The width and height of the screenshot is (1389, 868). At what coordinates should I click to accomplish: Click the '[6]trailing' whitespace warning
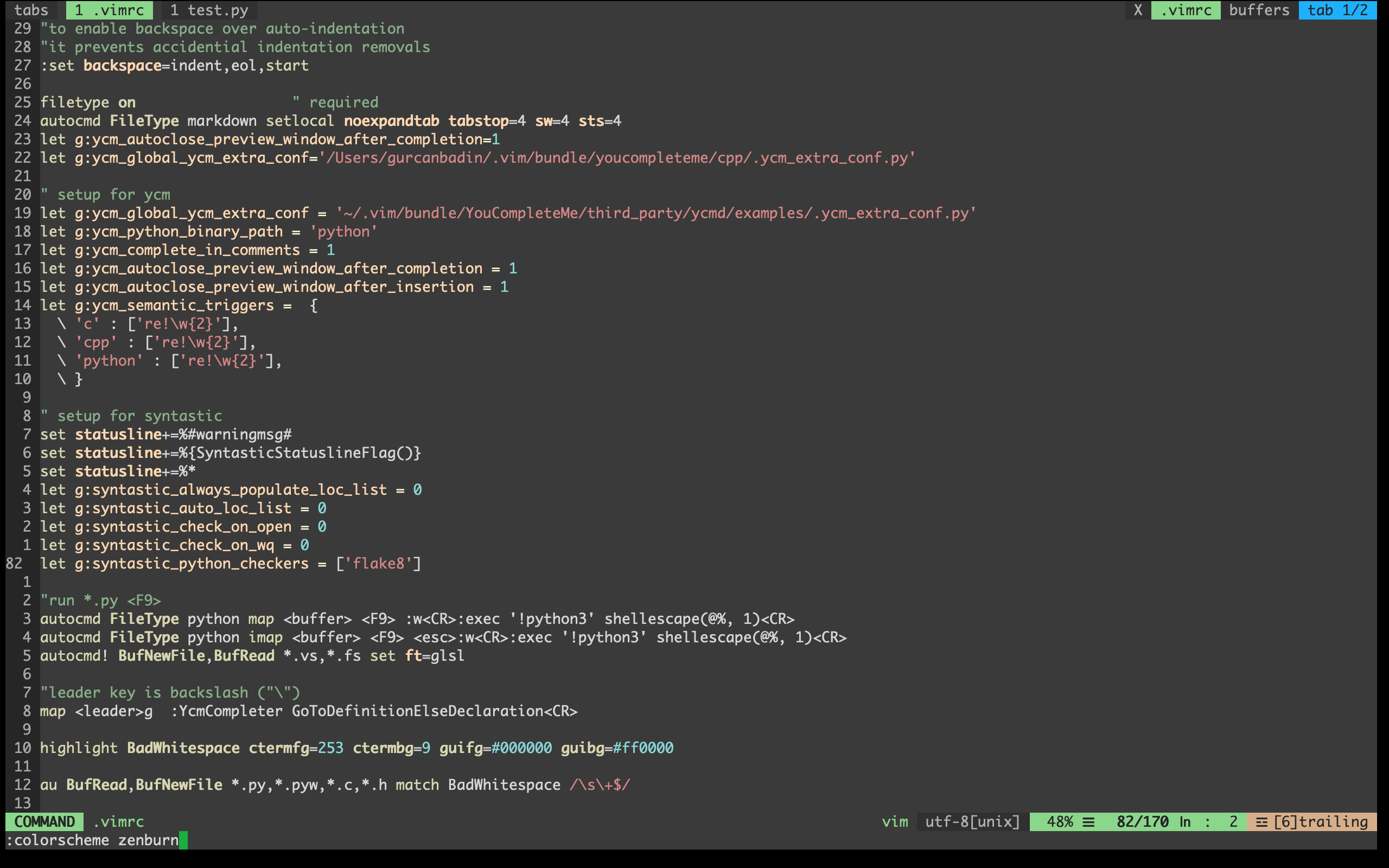[1321, 821]
